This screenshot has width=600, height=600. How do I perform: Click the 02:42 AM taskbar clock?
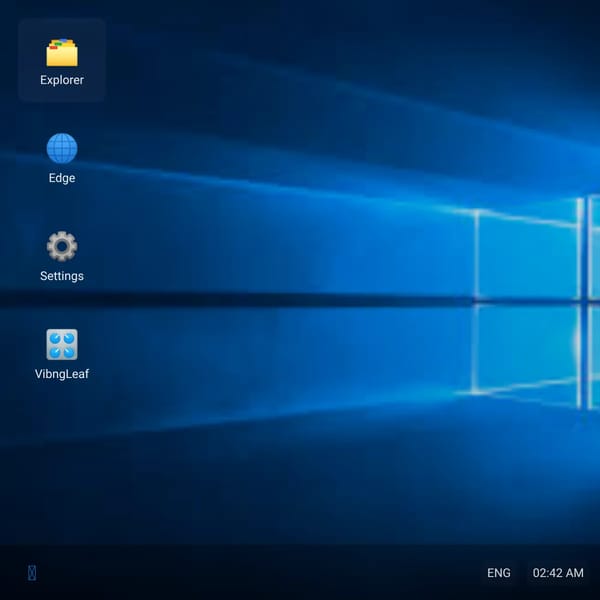pos(558,573)
